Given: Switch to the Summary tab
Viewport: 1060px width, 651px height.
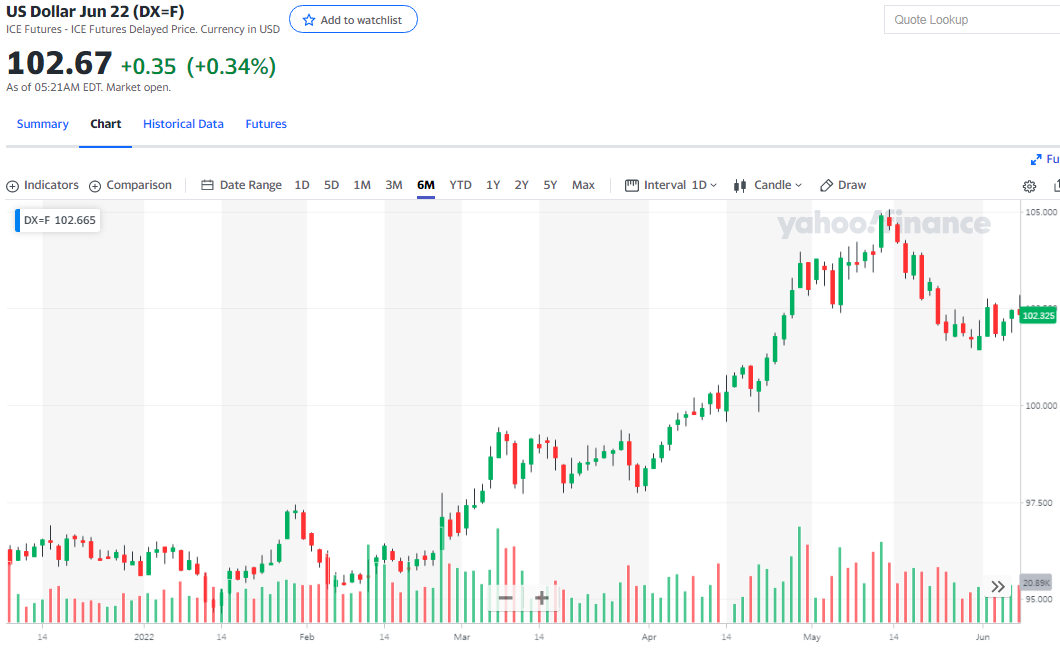Looking at the screenshot, I should pos(43,124).
